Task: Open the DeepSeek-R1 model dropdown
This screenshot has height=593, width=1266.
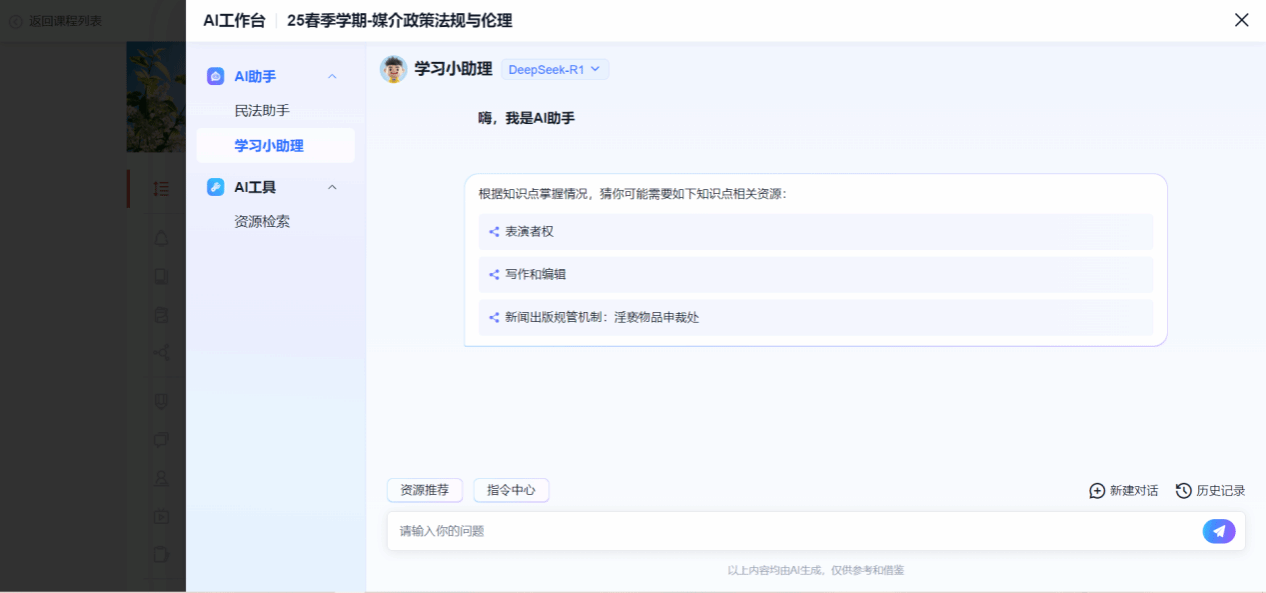Action: coord(555,69)
